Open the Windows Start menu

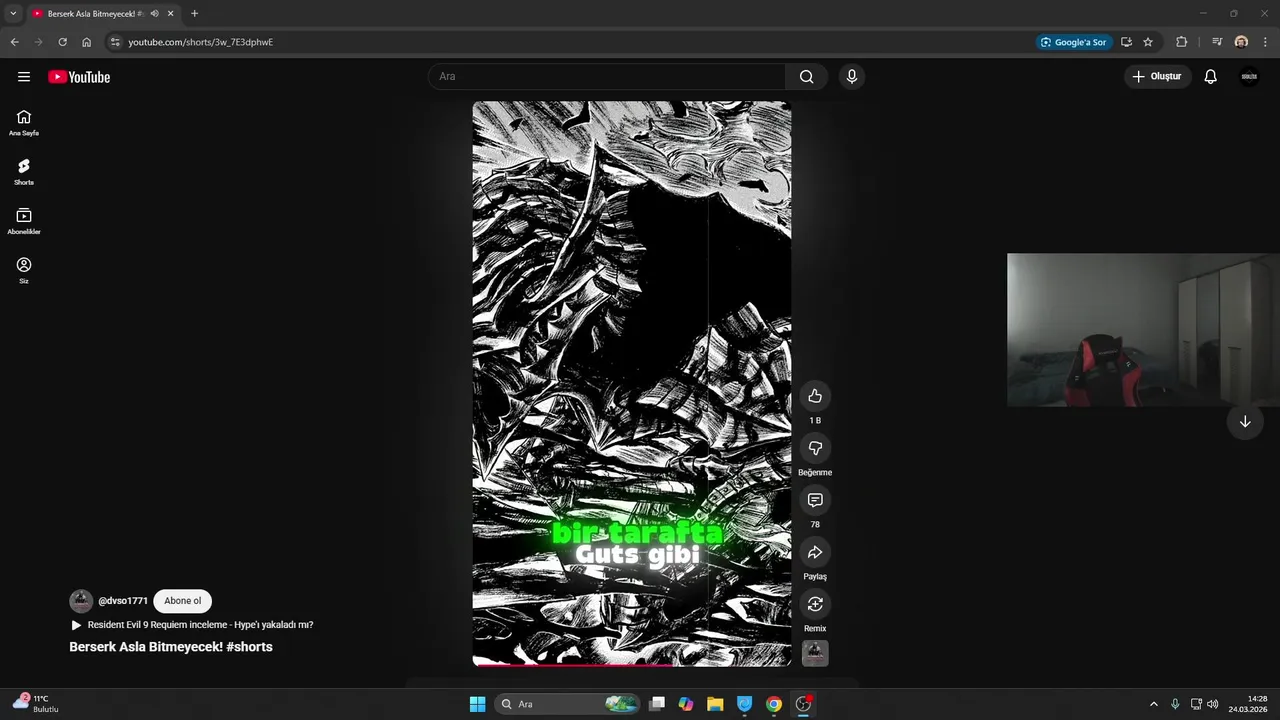coord(477,704)
